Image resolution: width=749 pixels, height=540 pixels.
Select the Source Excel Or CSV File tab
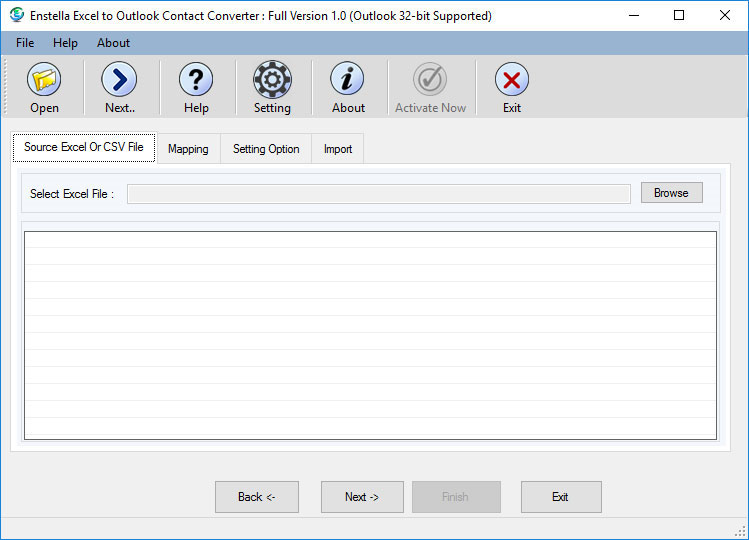84,147
